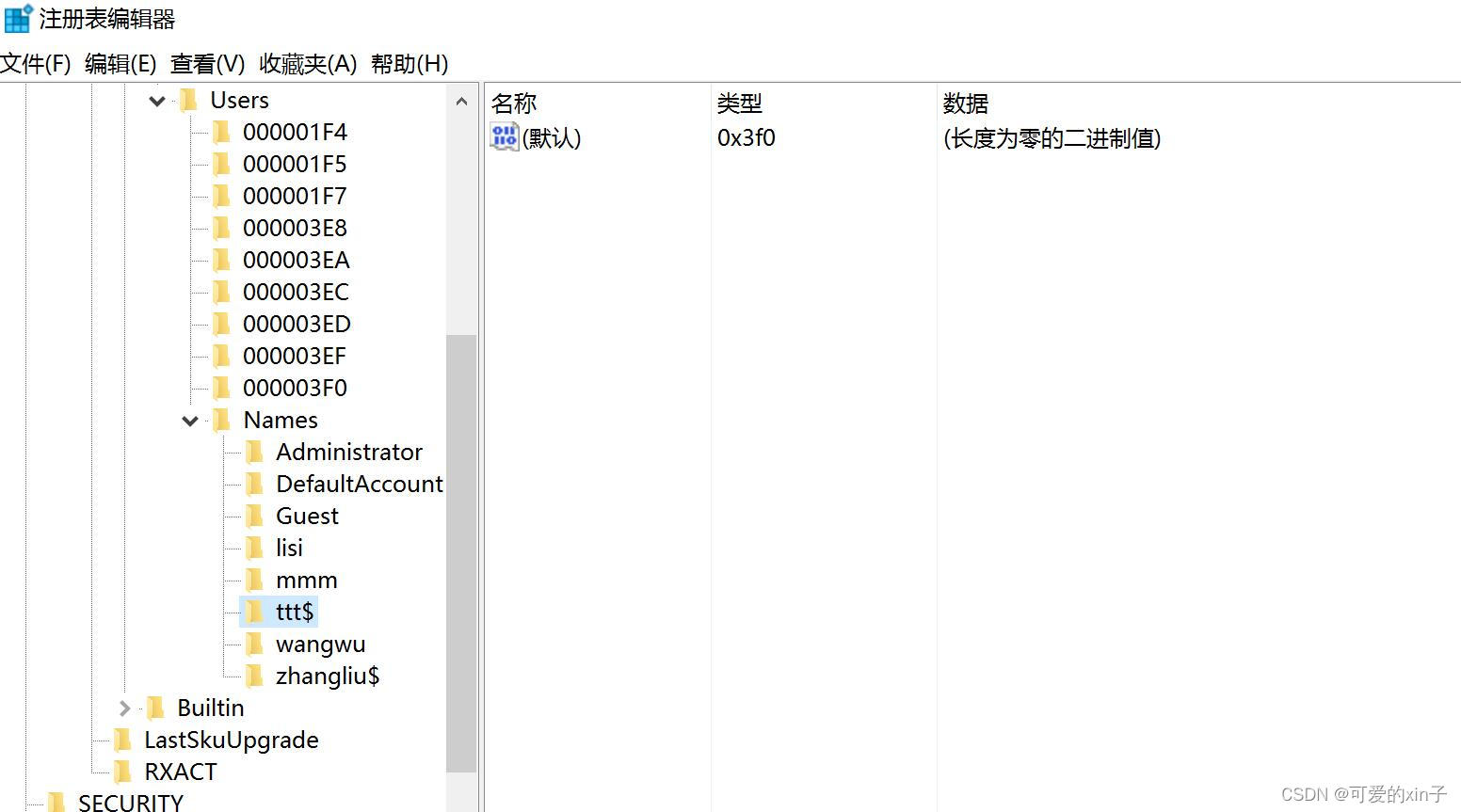Expand the Builtin tree node
Viewport: 1461px width, 812px height.
tap(125, 708)
